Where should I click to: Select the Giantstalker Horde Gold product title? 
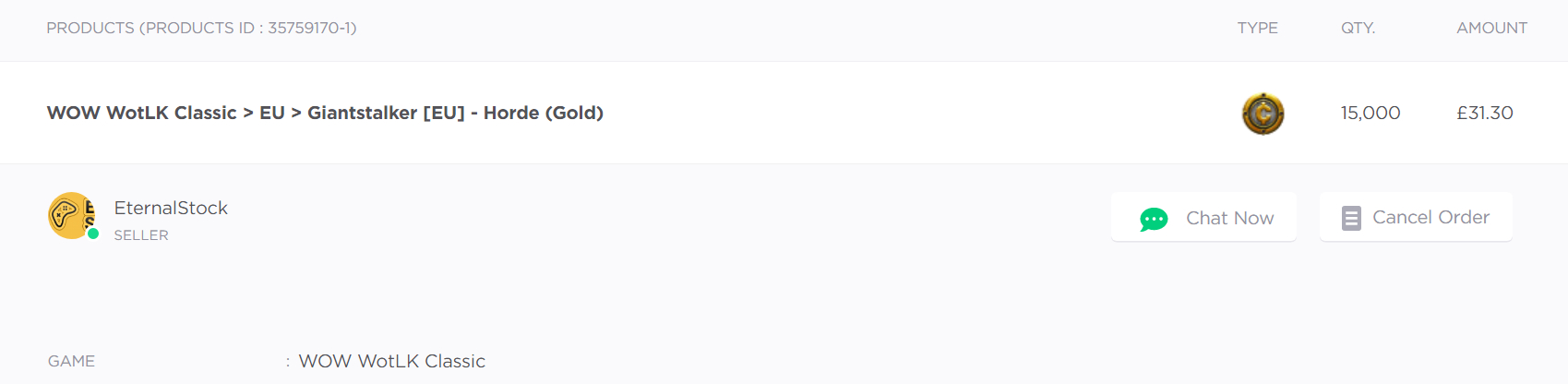(x=455, y=113)
